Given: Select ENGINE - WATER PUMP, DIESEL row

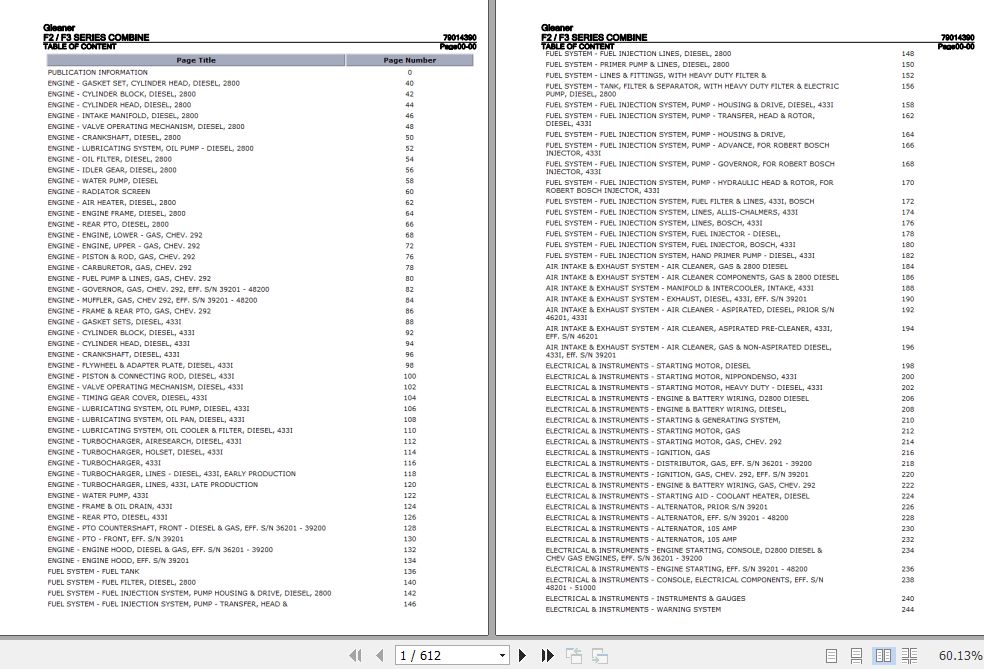Looking at the screenshot, I should click(x=103, y=181).
